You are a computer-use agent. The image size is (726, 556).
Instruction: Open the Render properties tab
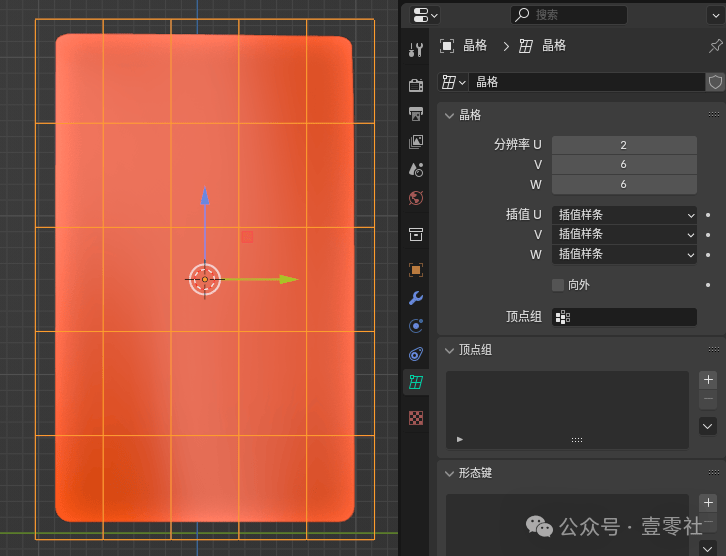coord(416,85)
